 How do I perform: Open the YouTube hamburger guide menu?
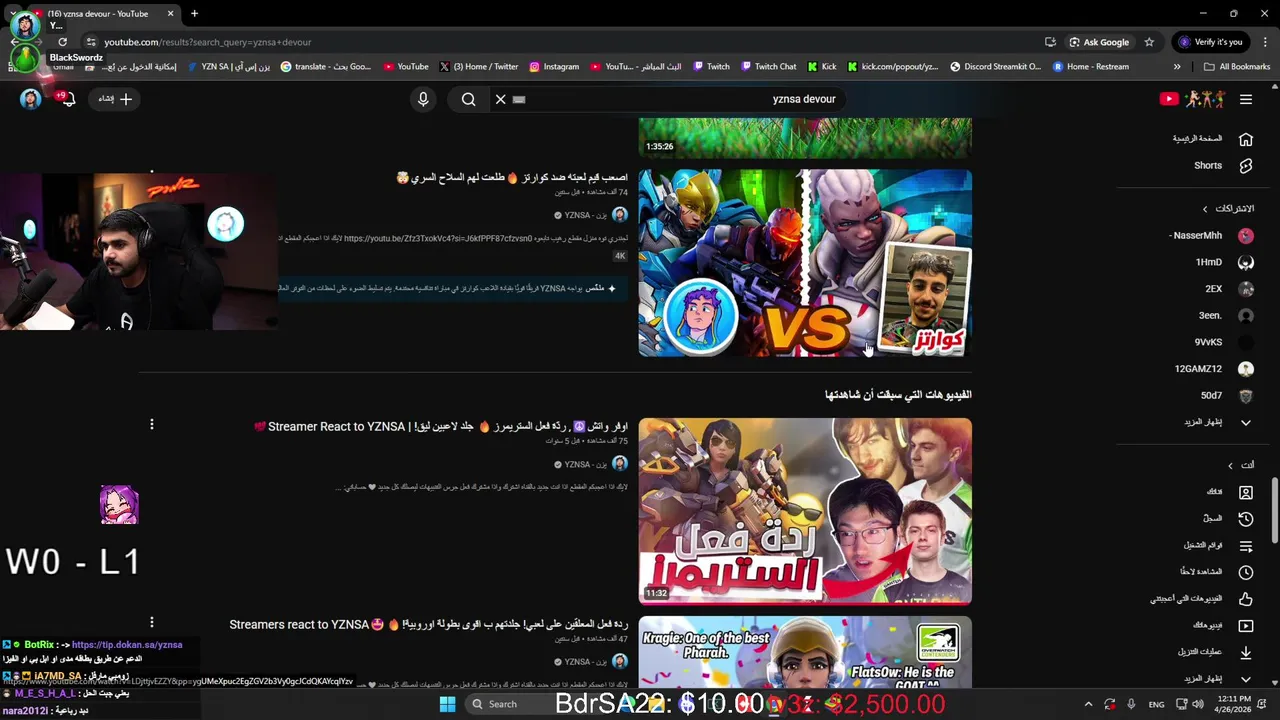point(1246,99)
